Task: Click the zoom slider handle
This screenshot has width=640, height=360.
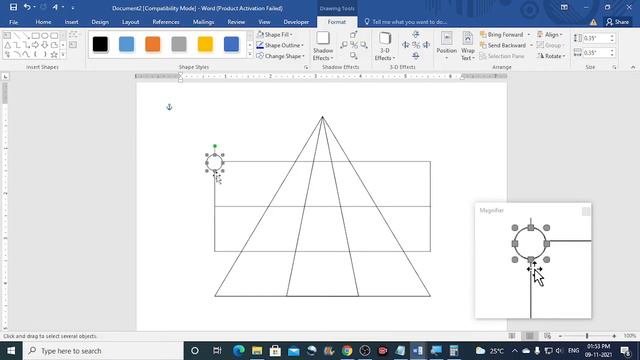Action: click(x=587, y=336)
